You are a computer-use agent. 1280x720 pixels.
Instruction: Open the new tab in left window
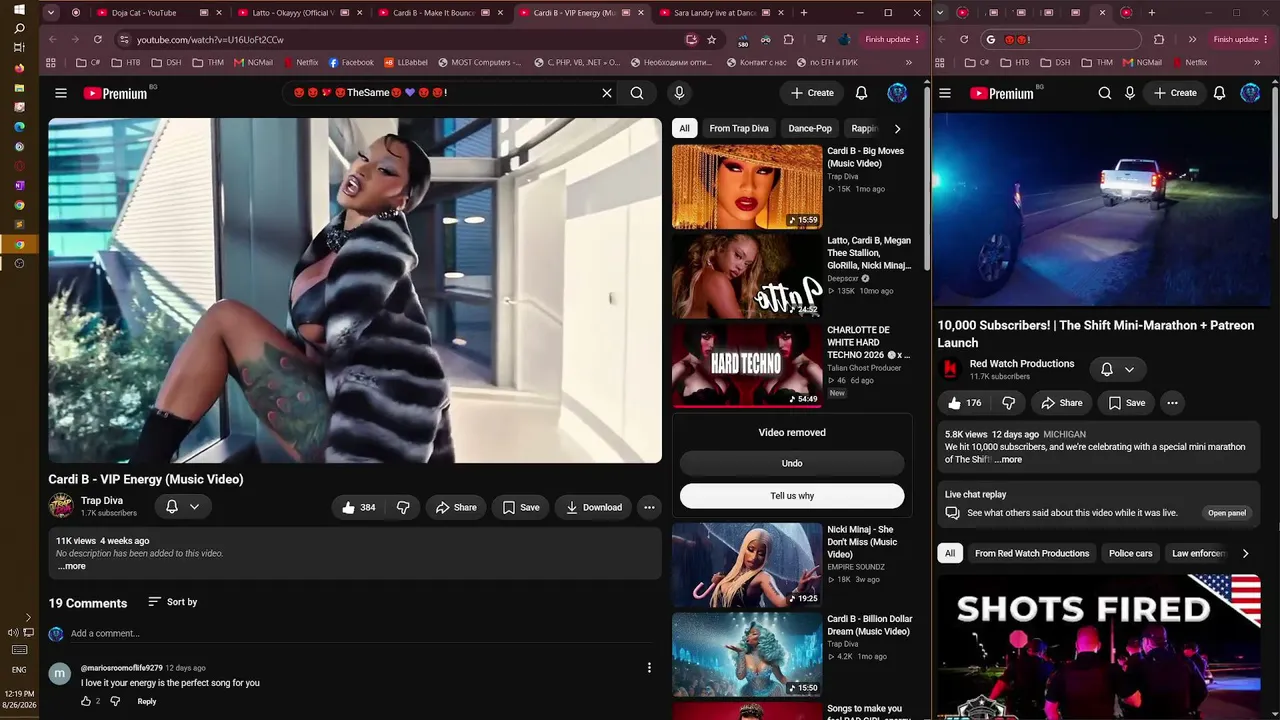pyautogui.click(x=803, y=13)
